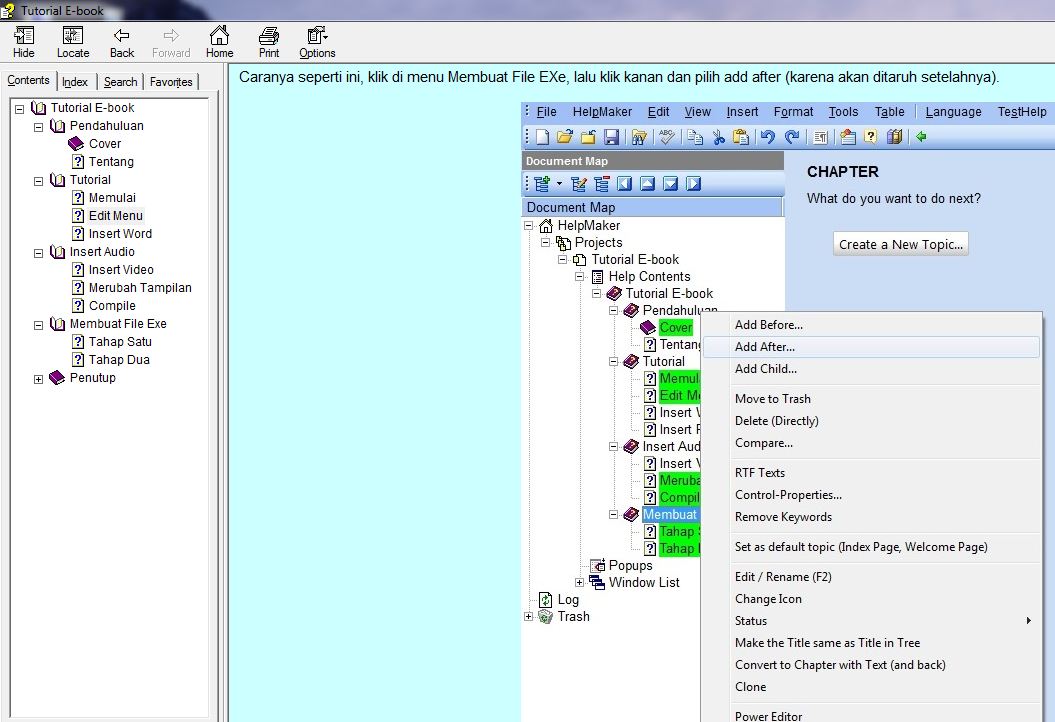Click the New document icon in HelpMaker toolbar
The height and width of the screenshot is (722, 1055).
[542, 137]
